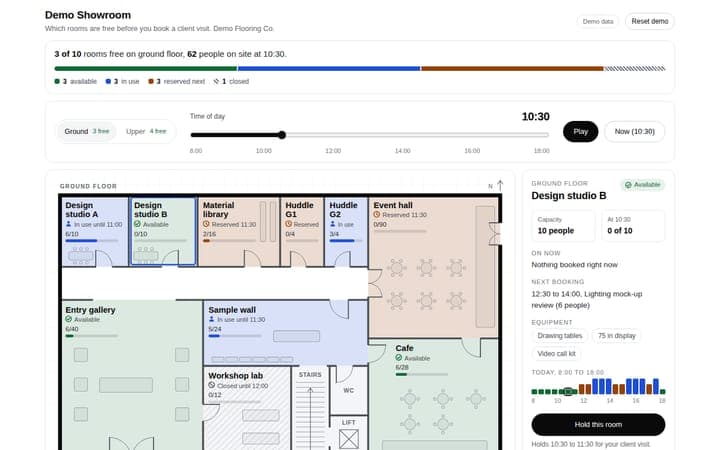
Task: Switch to the Ground floor tab
Action: (86, 131)
